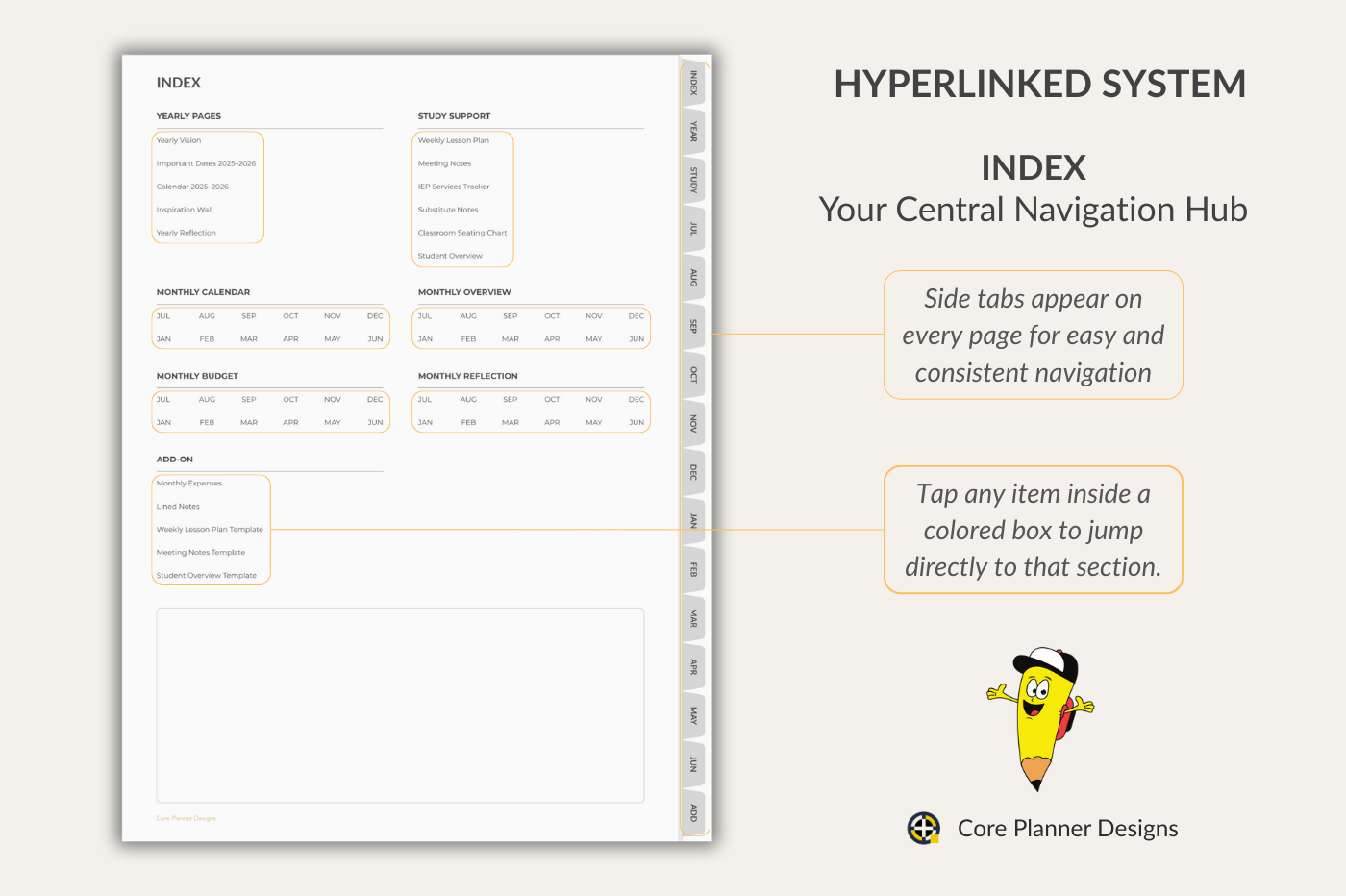Open the INDEX side tab
Image resolution: width=1346 pixels, height=896 pixels.
tap(693, 84)
